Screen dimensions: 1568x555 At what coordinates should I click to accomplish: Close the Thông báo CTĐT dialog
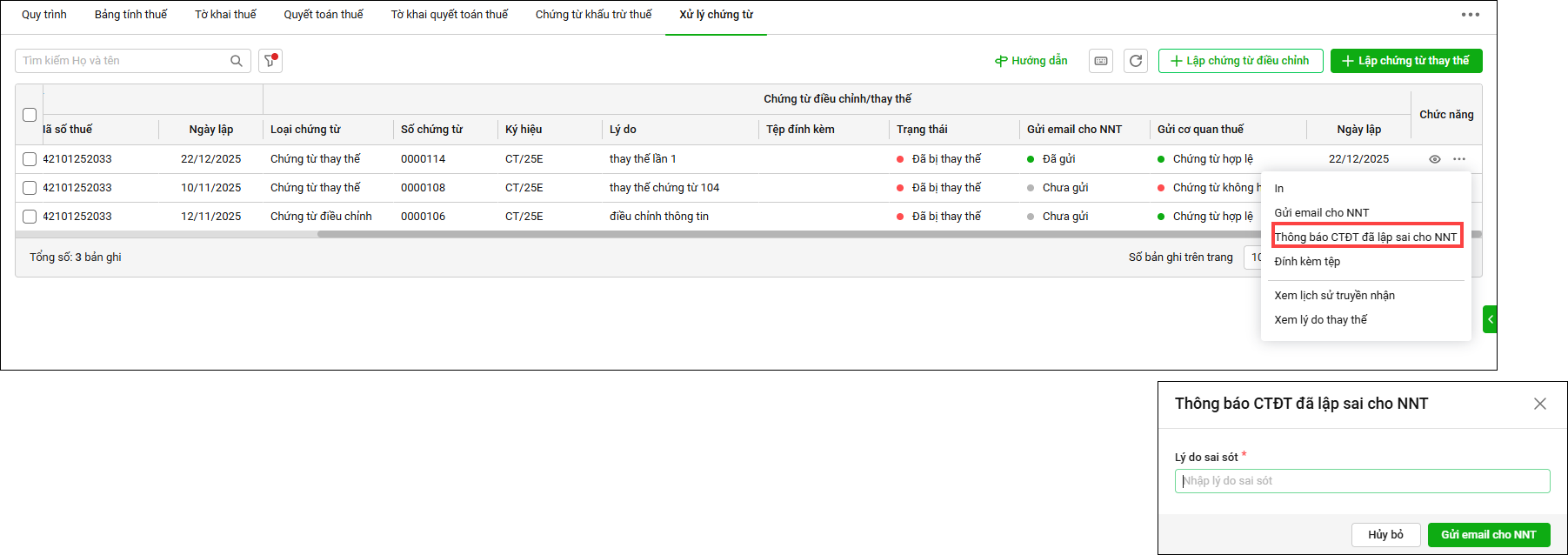click(1539, 404)
